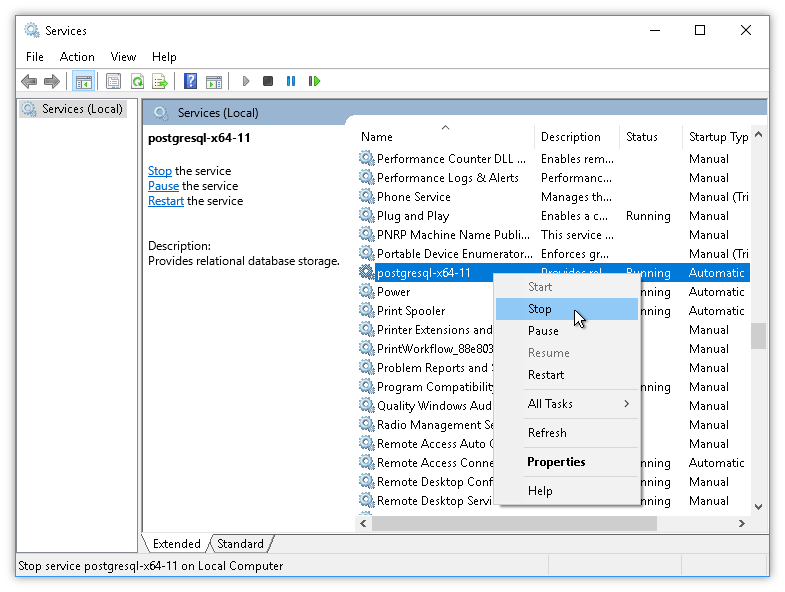Click the Back arrow toolbar icon
785x592 pixels.
29,81
